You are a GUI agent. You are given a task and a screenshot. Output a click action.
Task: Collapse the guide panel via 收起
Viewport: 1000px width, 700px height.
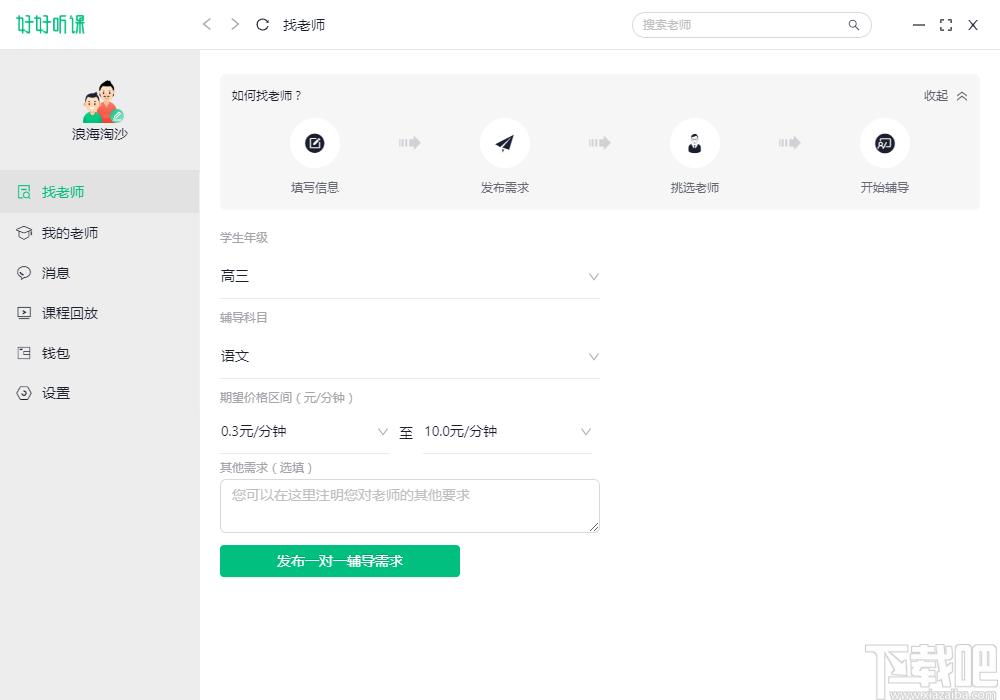tap(936, 96)
